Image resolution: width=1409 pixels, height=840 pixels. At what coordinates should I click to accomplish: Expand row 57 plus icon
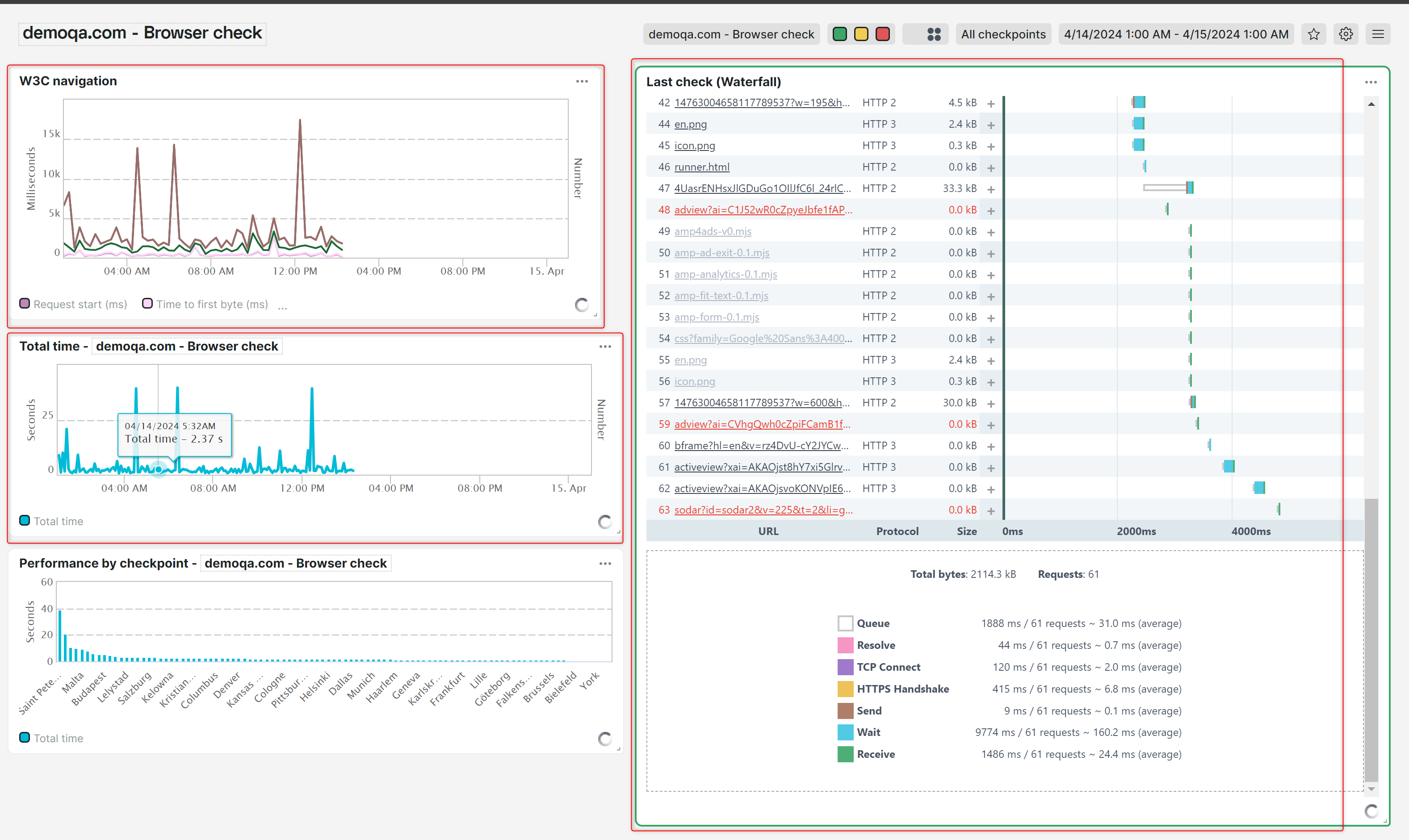coord(991,404)
